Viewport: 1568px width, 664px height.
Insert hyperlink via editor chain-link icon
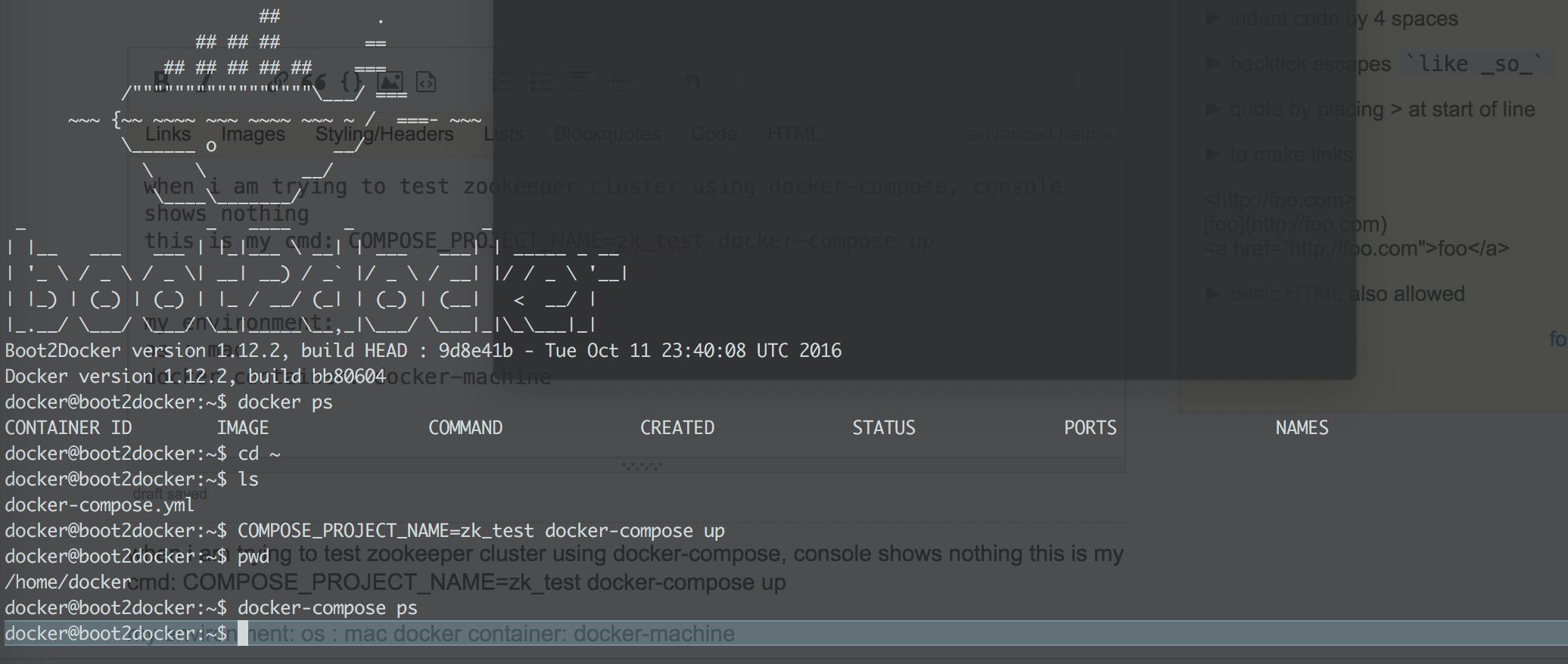[x=278, y=80]
